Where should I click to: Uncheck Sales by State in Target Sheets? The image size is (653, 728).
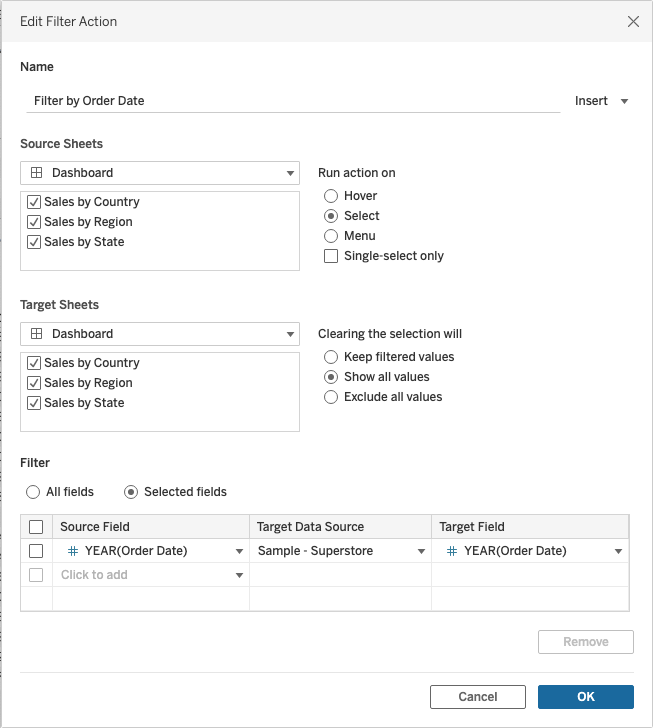(35, 403)
